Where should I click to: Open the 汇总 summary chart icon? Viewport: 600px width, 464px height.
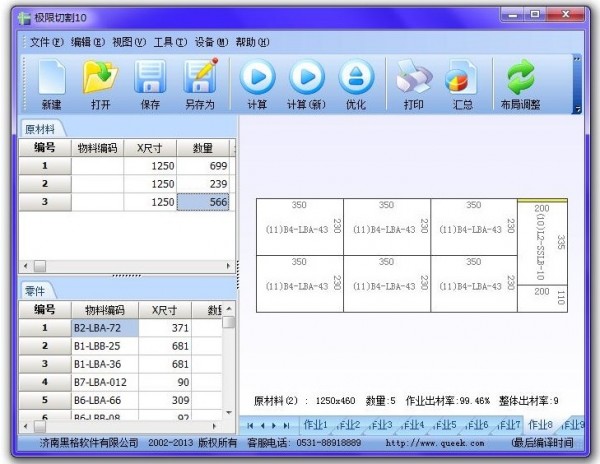tap(462, 84)
